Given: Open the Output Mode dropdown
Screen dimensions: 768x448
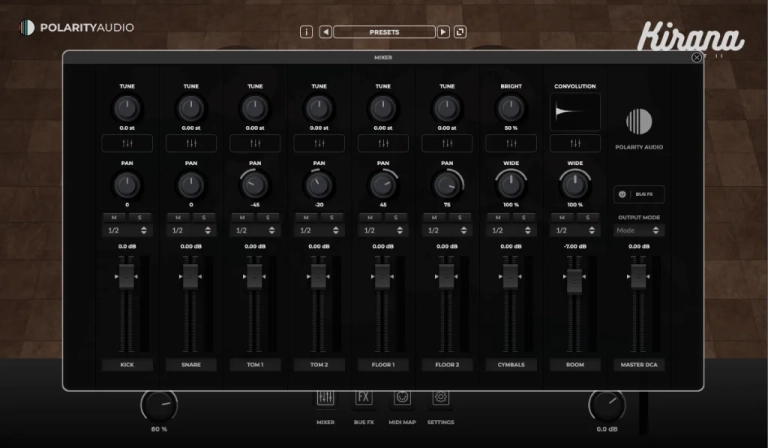Looking at the screenshot, I should pyautogui.click(x=639, y=230).
